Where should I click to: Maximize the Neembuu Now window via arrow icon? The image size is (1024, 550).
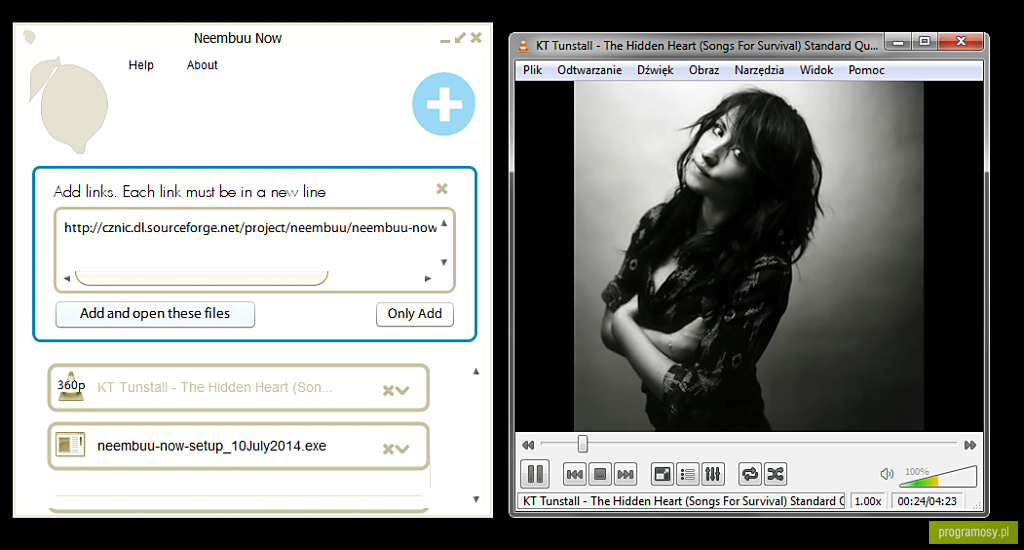tap(460, 38)
